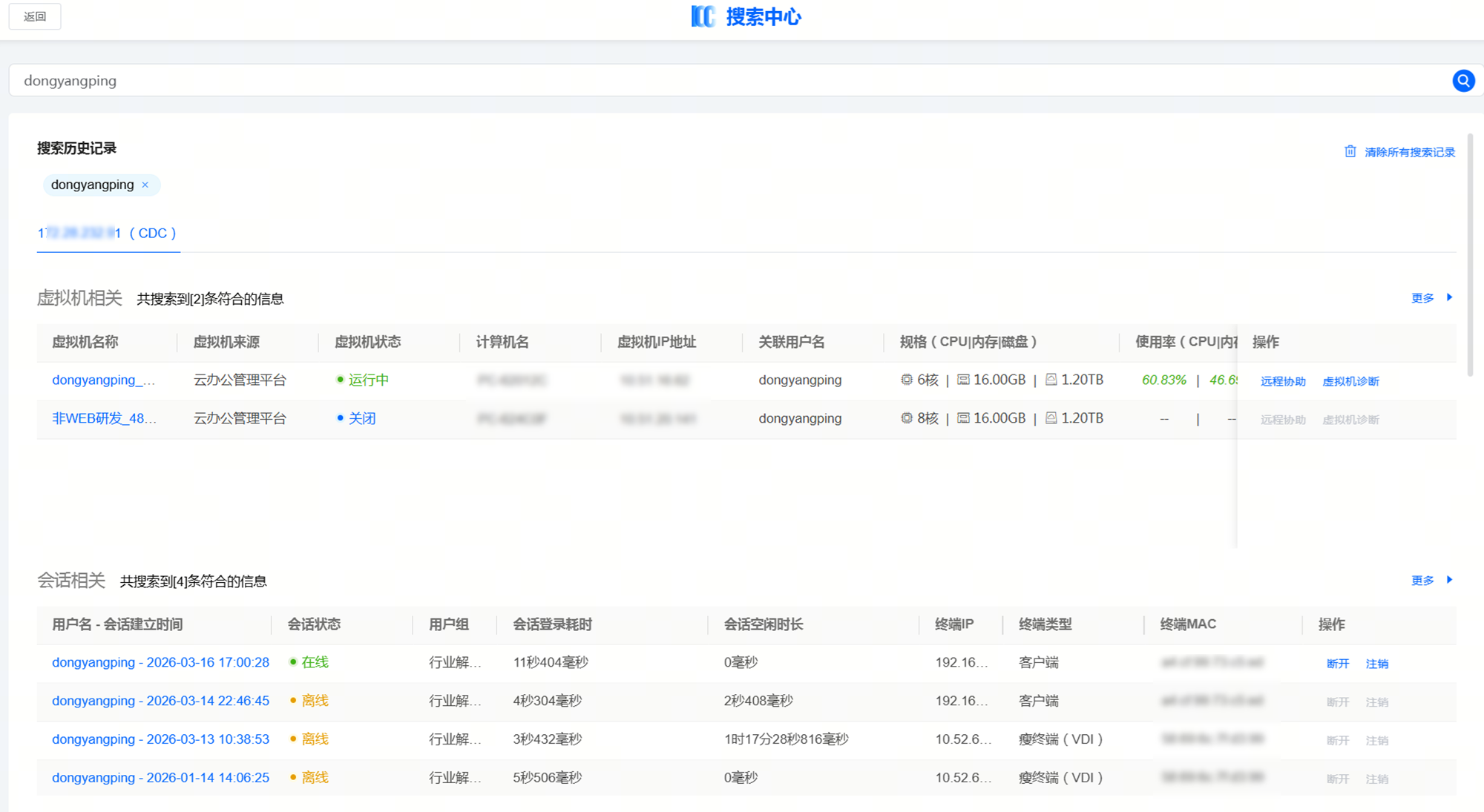The image size is (1484, 812).
Task: Click 远程协助 for the running VM
Action: (x=1283, y=381)
